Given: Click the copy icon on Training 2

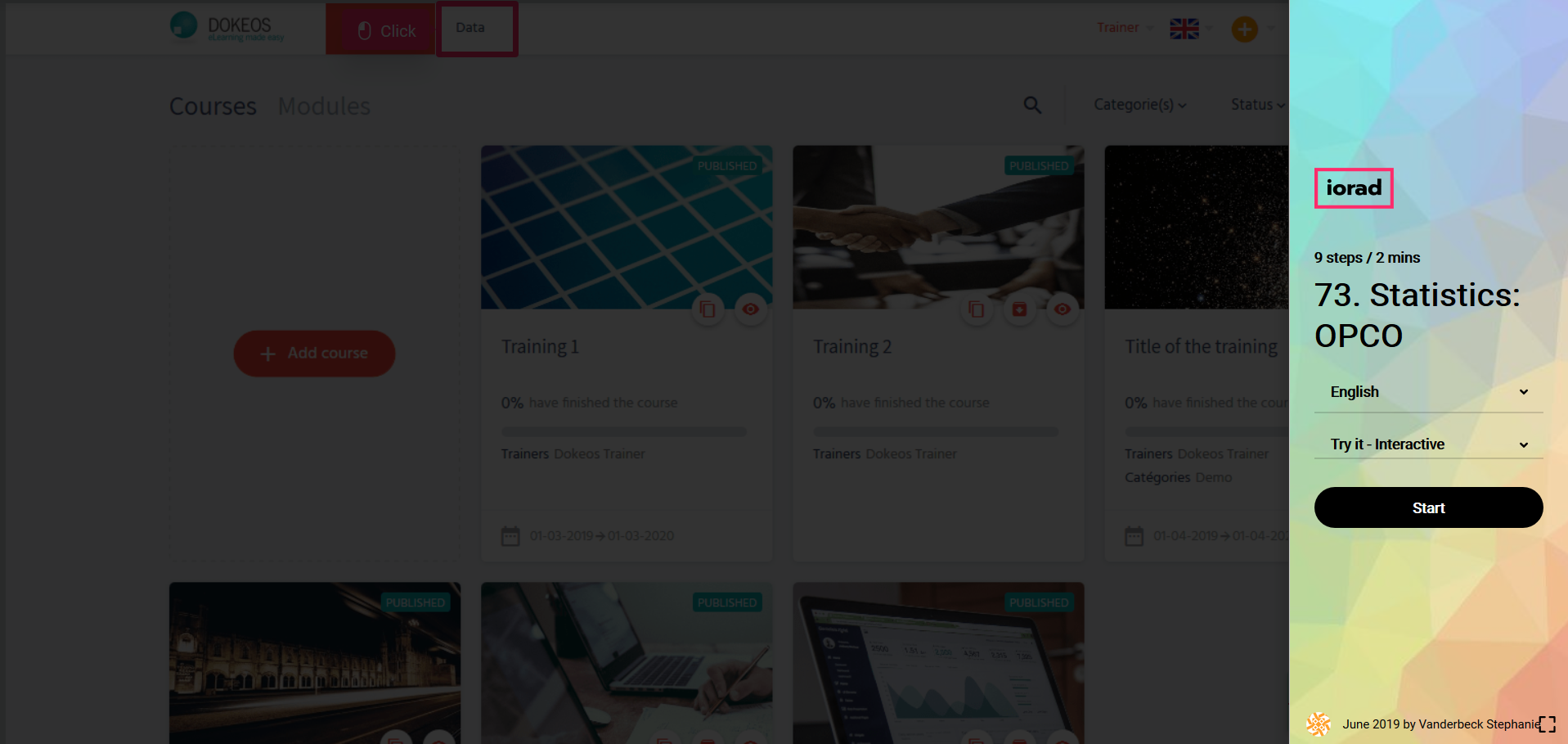Looking at the screenshot, I should click(x=976, y=309).
